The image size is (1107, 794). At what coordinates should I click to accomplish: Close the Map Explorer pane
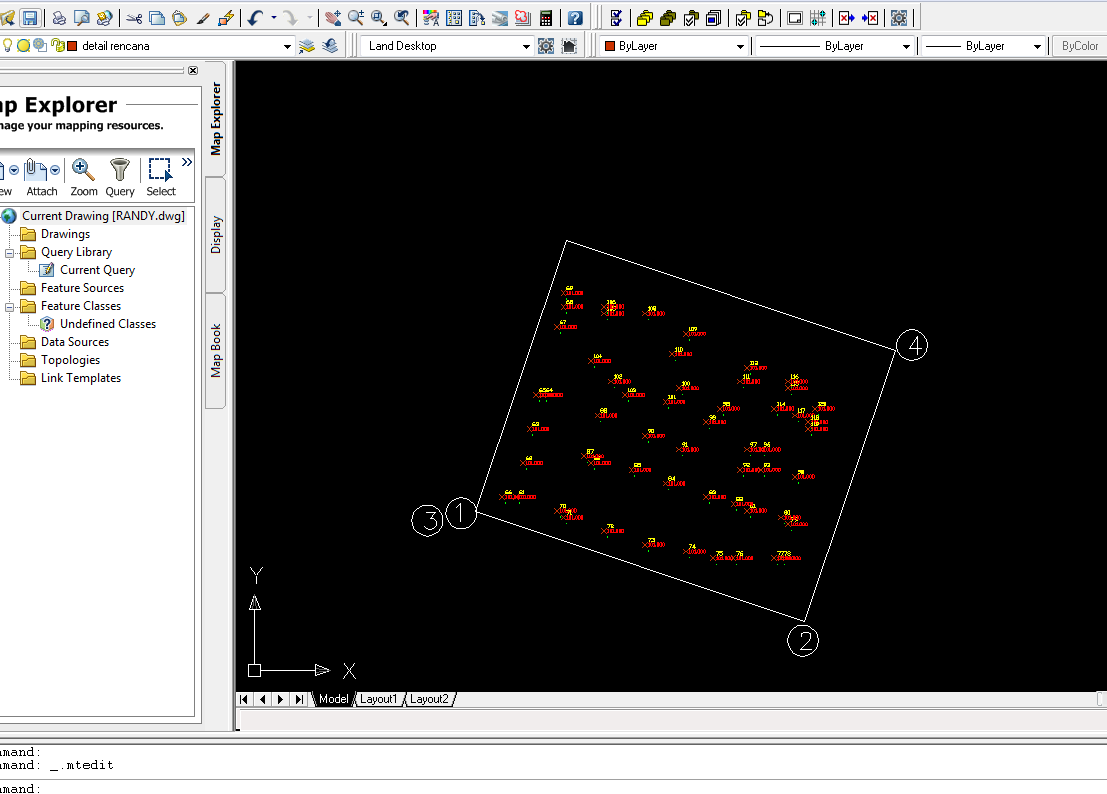pos(193,71)
